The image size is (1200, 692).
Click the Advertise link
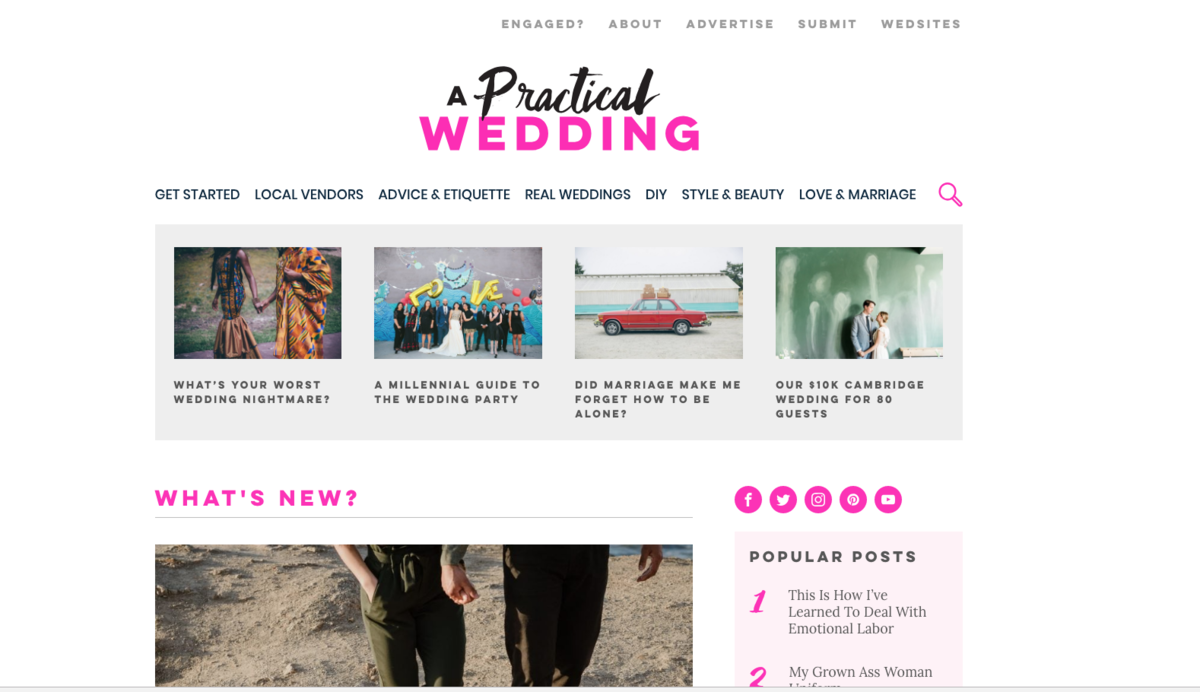click(730, 24)
